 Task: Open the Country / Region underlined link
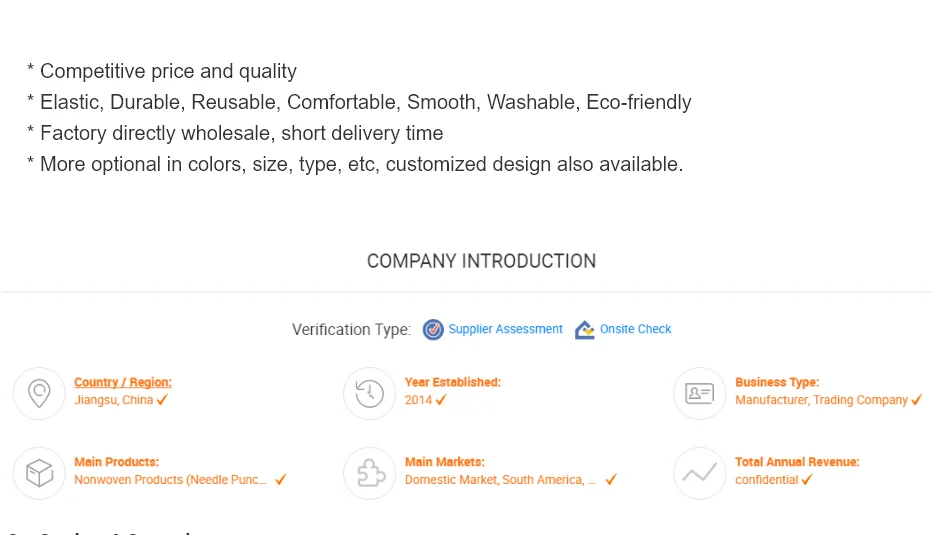click(123, 382)
